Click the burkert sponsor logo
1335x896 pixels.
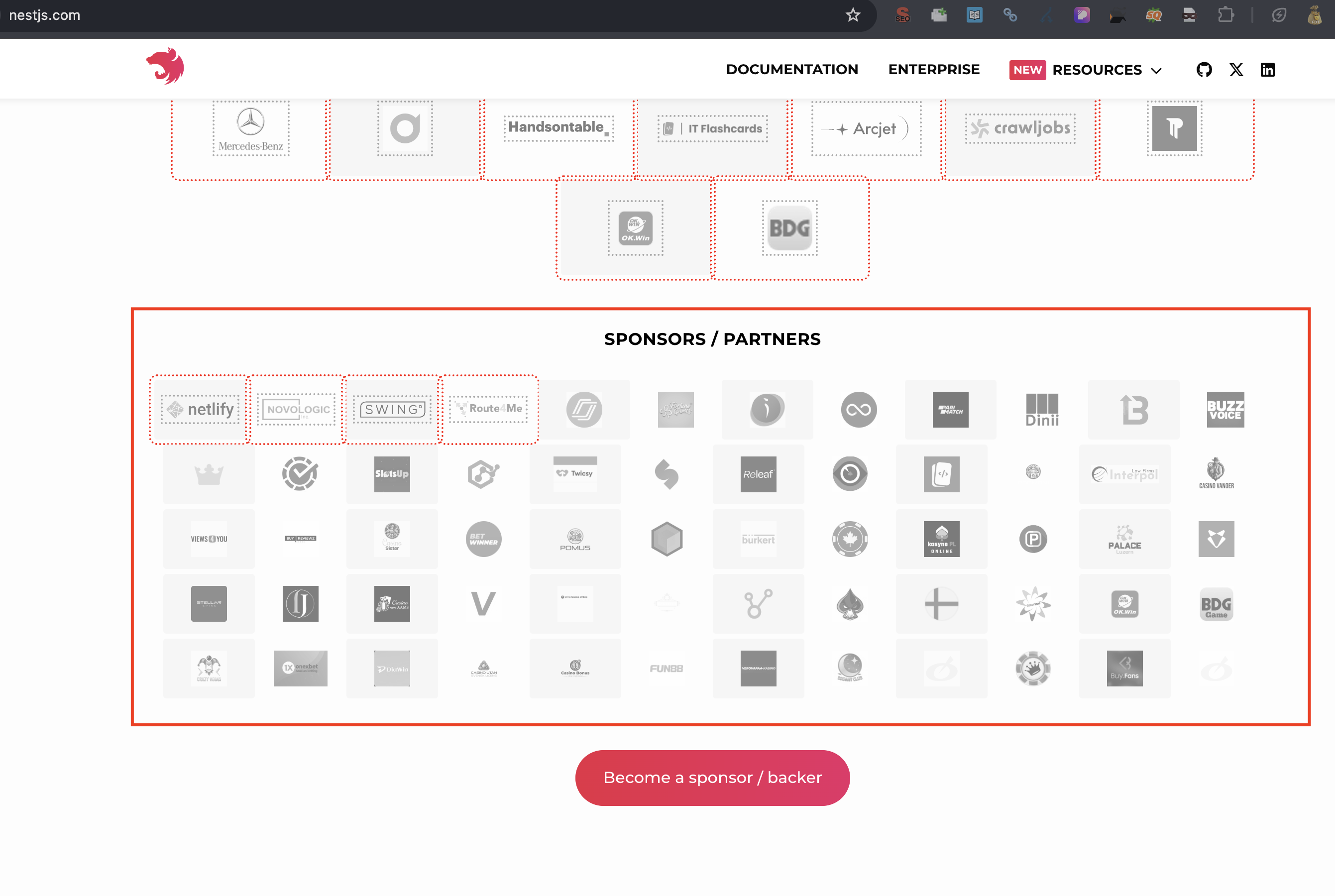[759, 539]
